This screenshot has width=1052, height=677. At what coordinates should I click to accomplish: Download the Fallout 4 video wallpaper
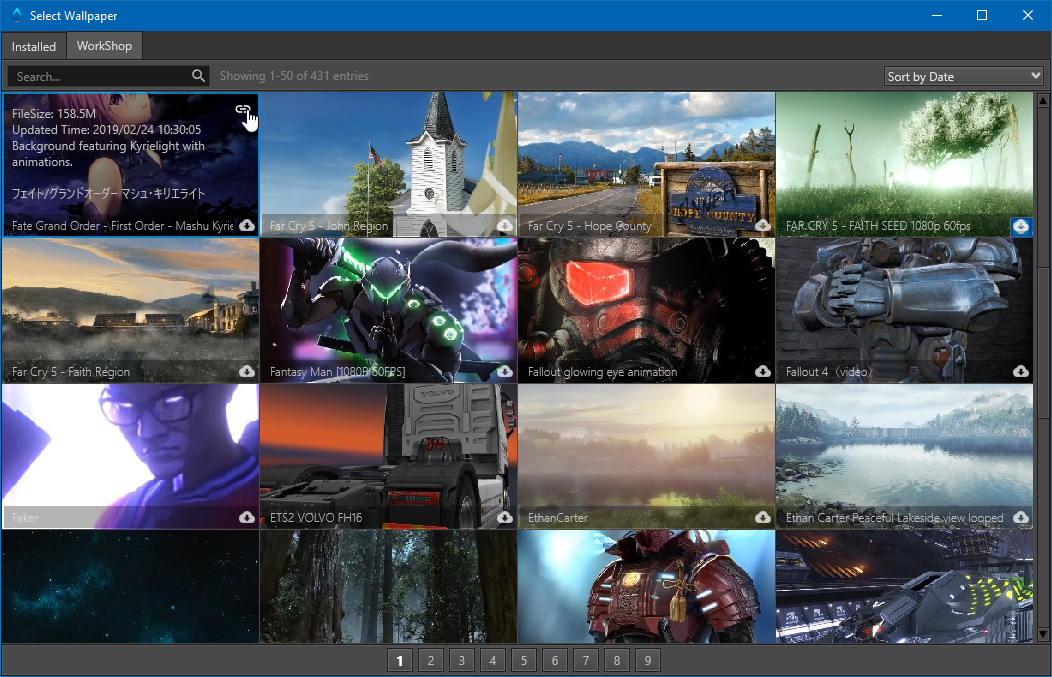pyautogui.click(x=1020, y=372)
